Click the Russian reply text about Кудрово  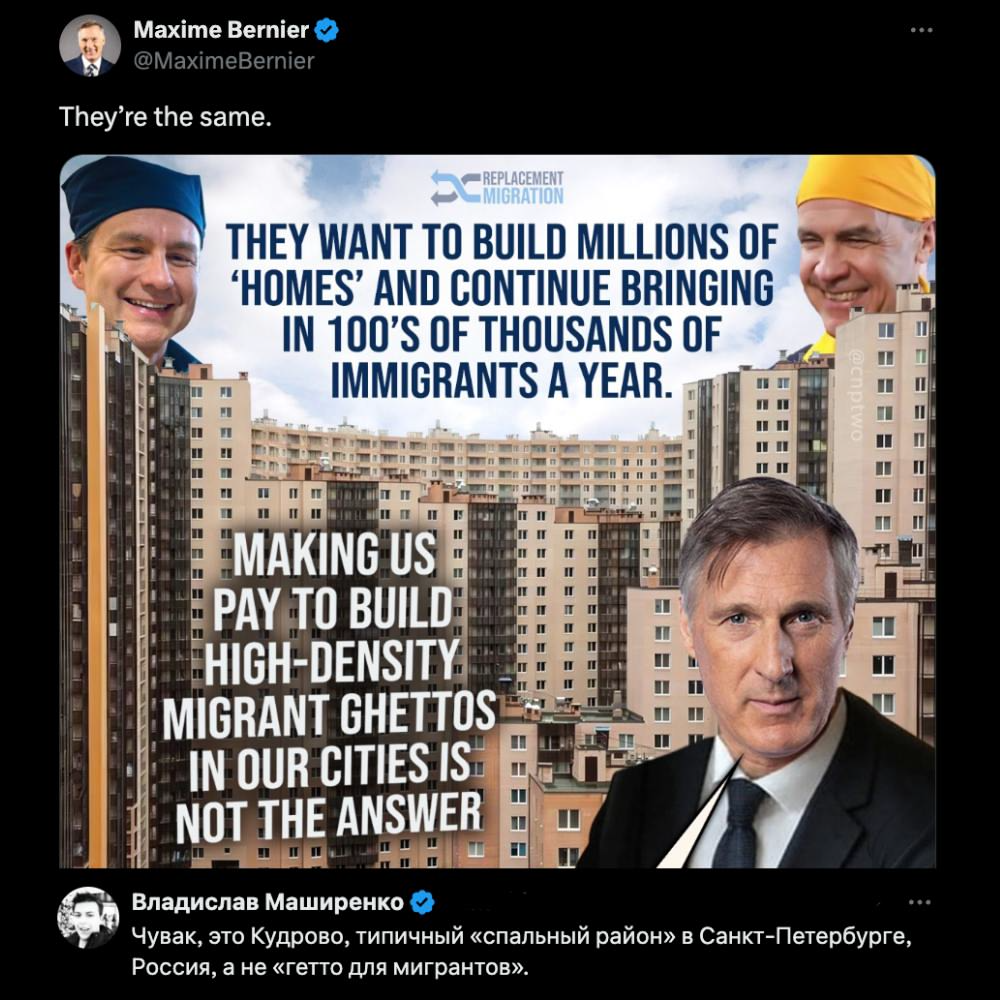[522, 952]
